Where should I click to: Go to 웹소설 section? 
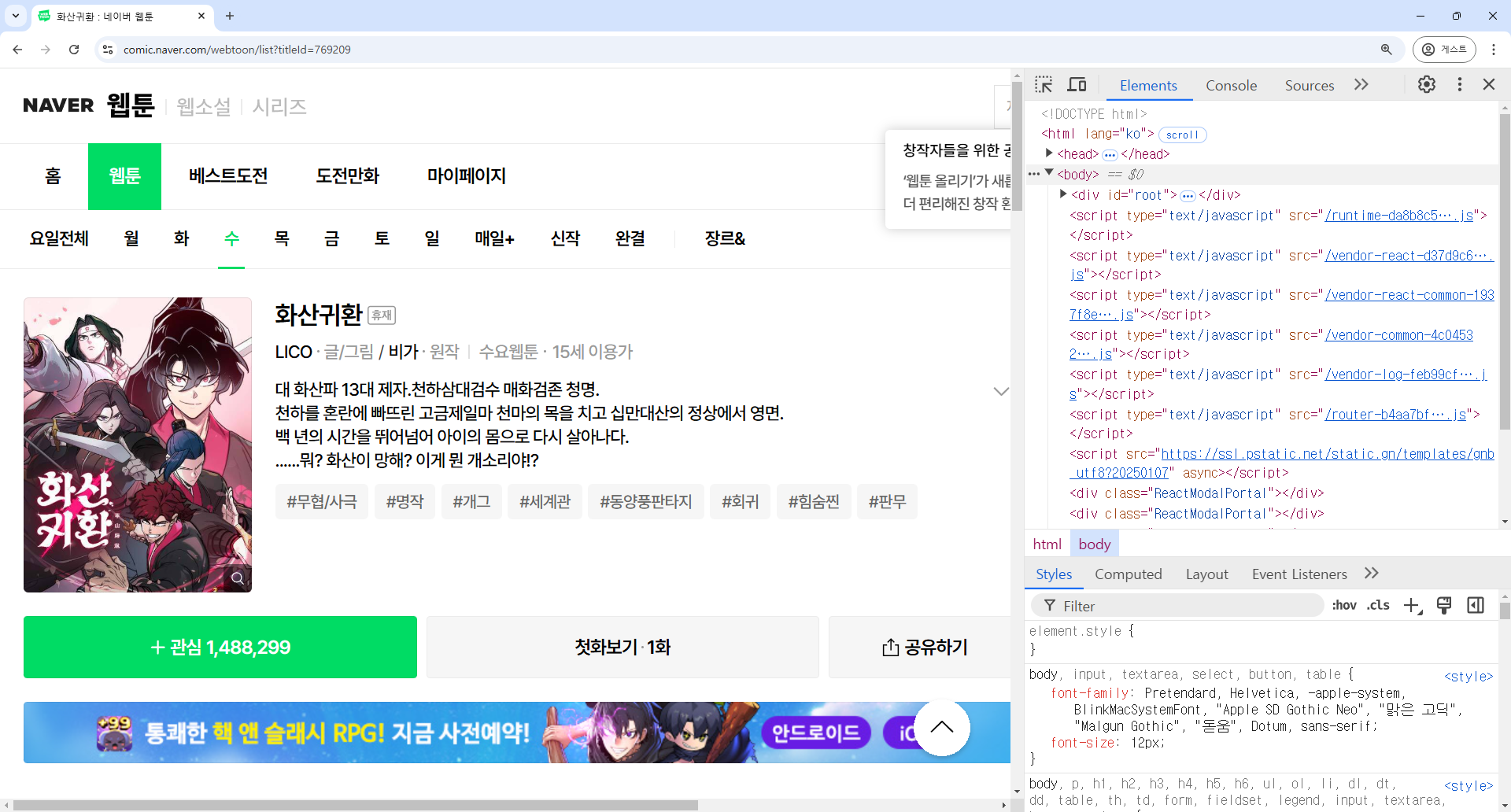(204, 106)
